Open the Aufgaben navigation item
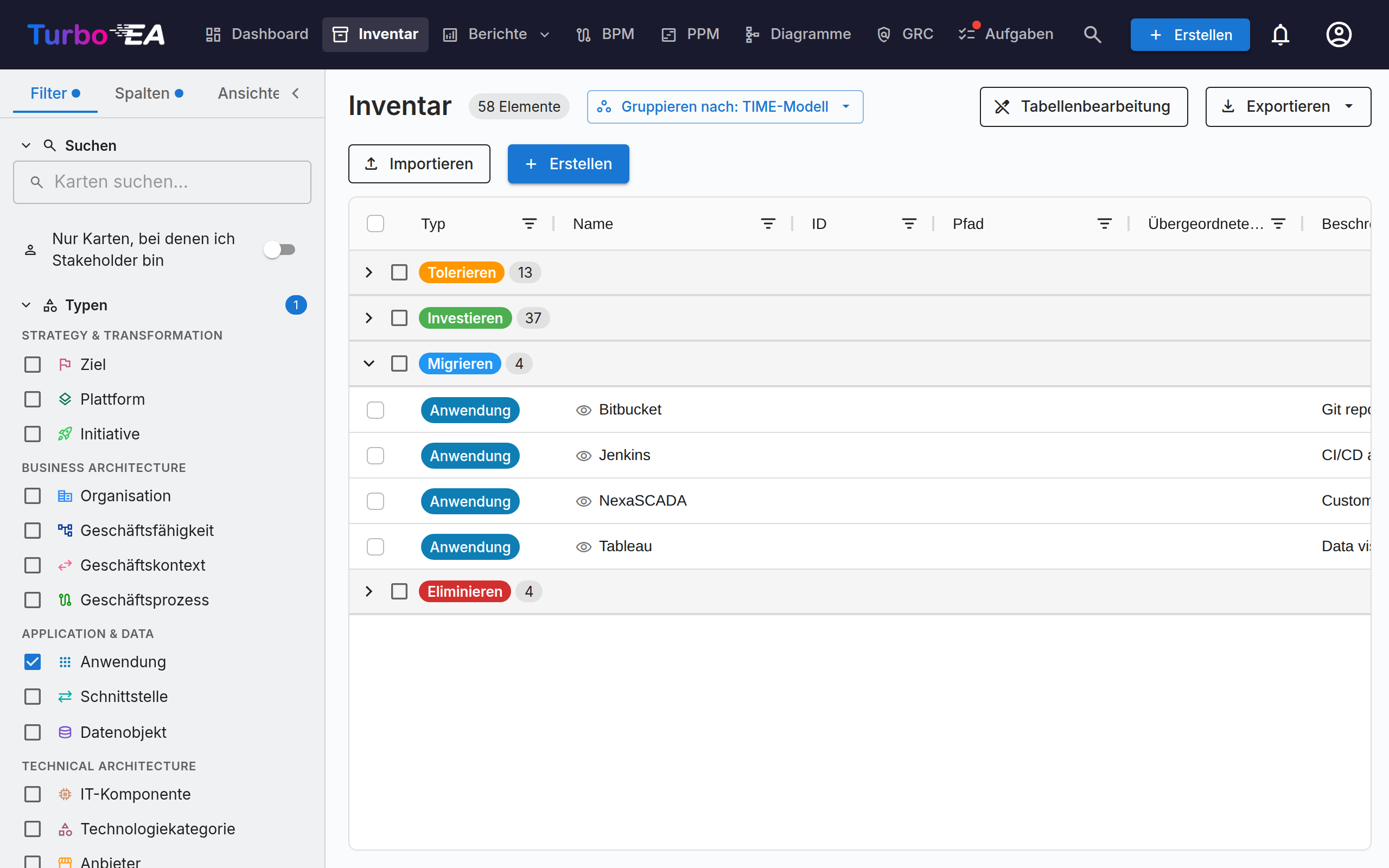Viewport: 1389px width, 868px height. 1006,34
